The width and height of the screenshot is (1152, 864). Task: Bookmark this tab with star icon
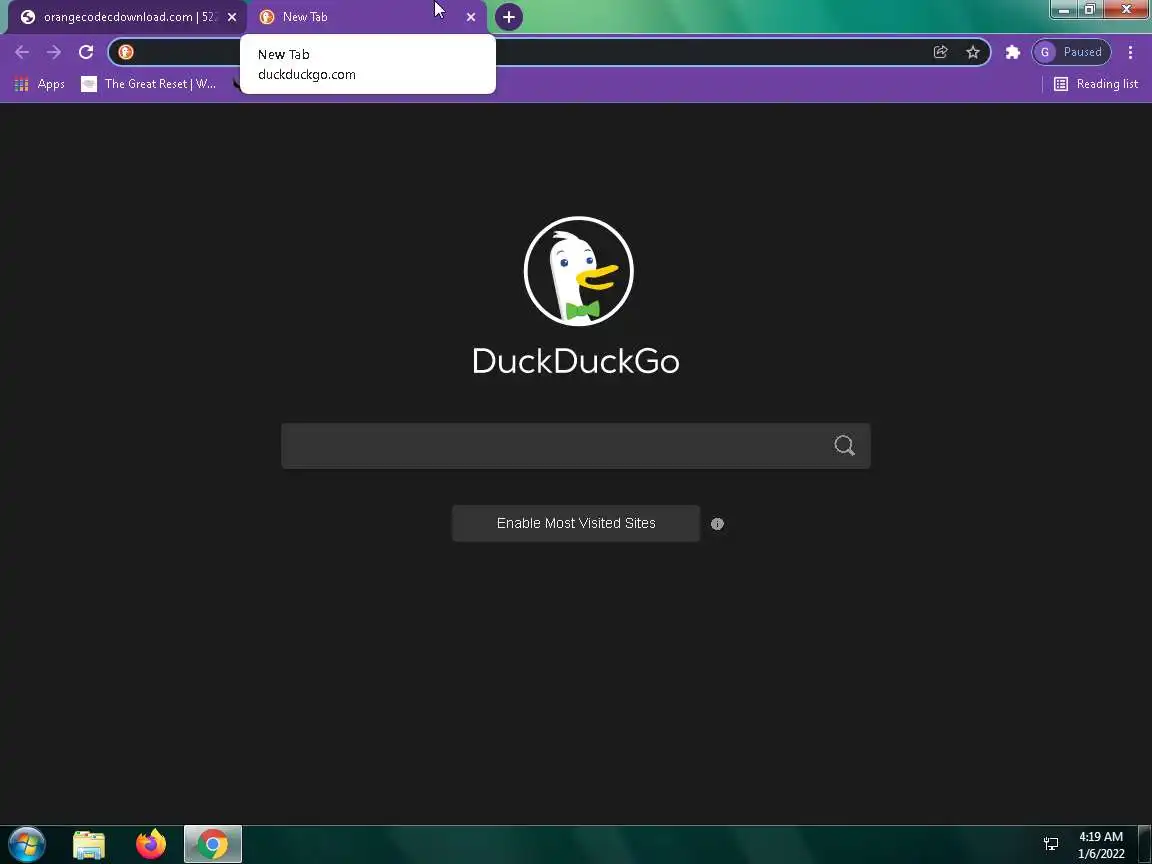pos(973,52)
